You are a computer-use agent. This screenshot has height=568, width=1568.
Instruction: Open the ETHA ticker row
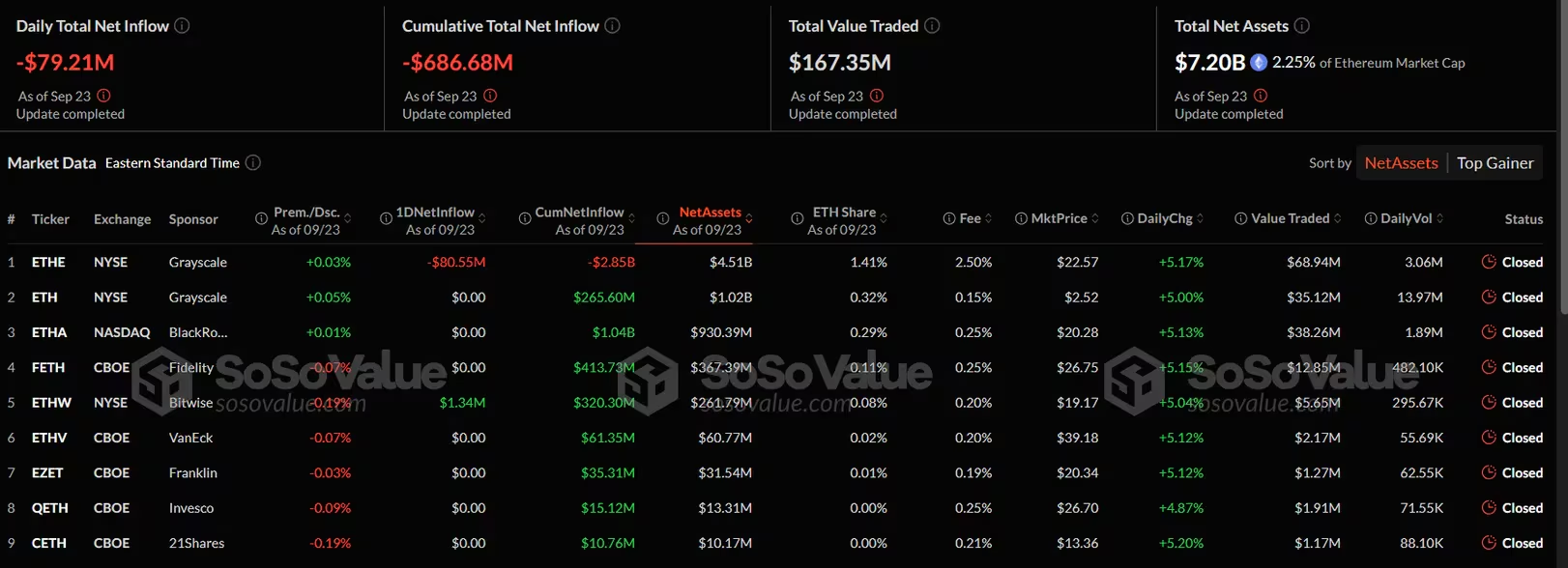coord(49,332)
